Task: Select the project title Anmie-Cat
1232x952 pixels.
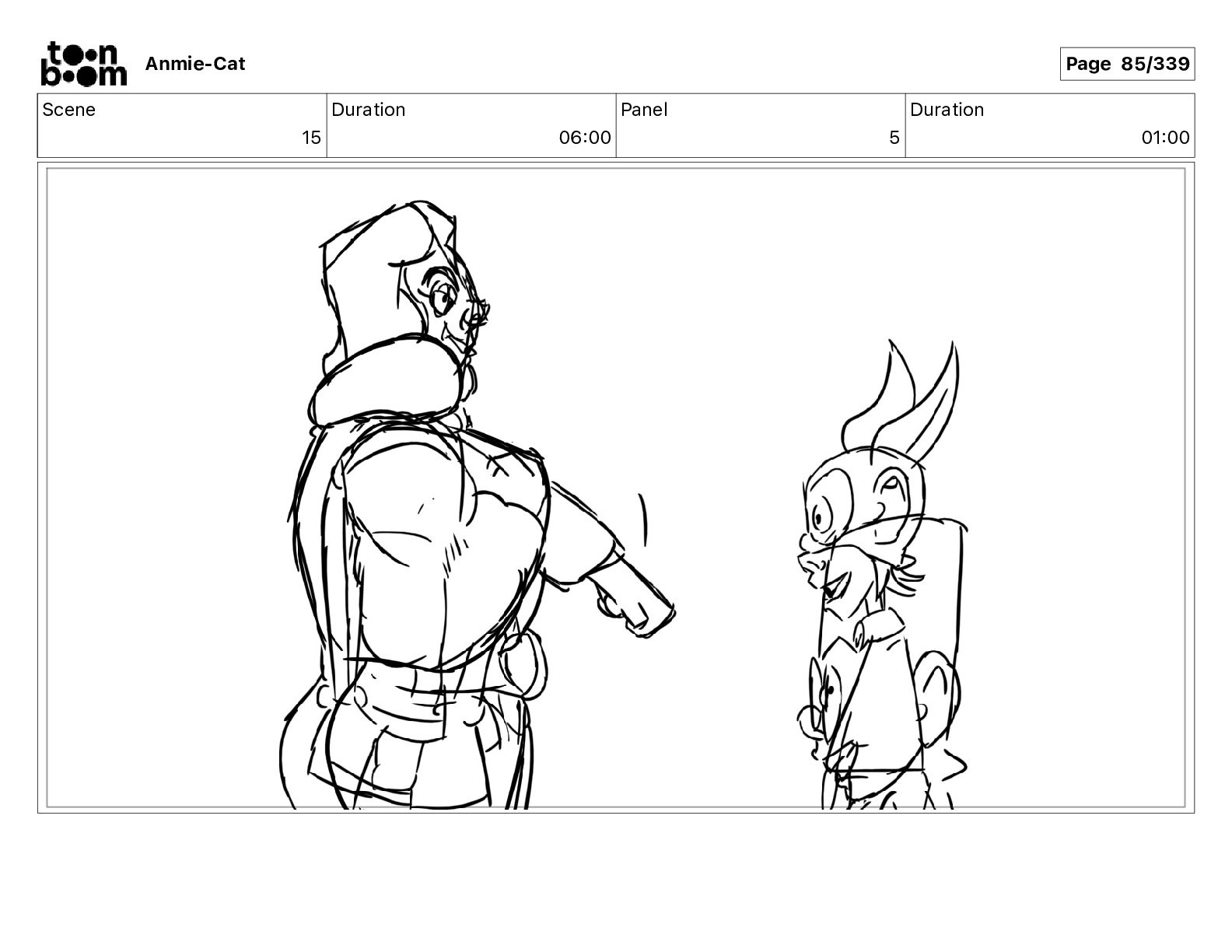Action: (x=195, y=64)
